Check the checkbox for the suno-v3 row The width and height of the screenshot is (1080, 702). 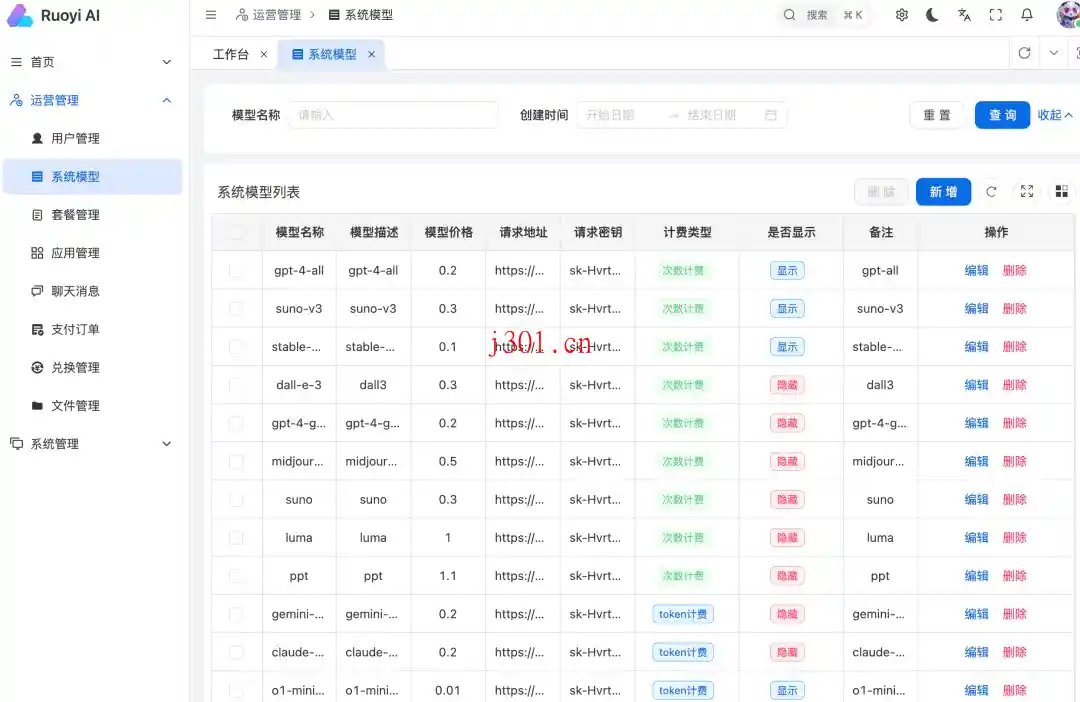click(x=237, y=308)
